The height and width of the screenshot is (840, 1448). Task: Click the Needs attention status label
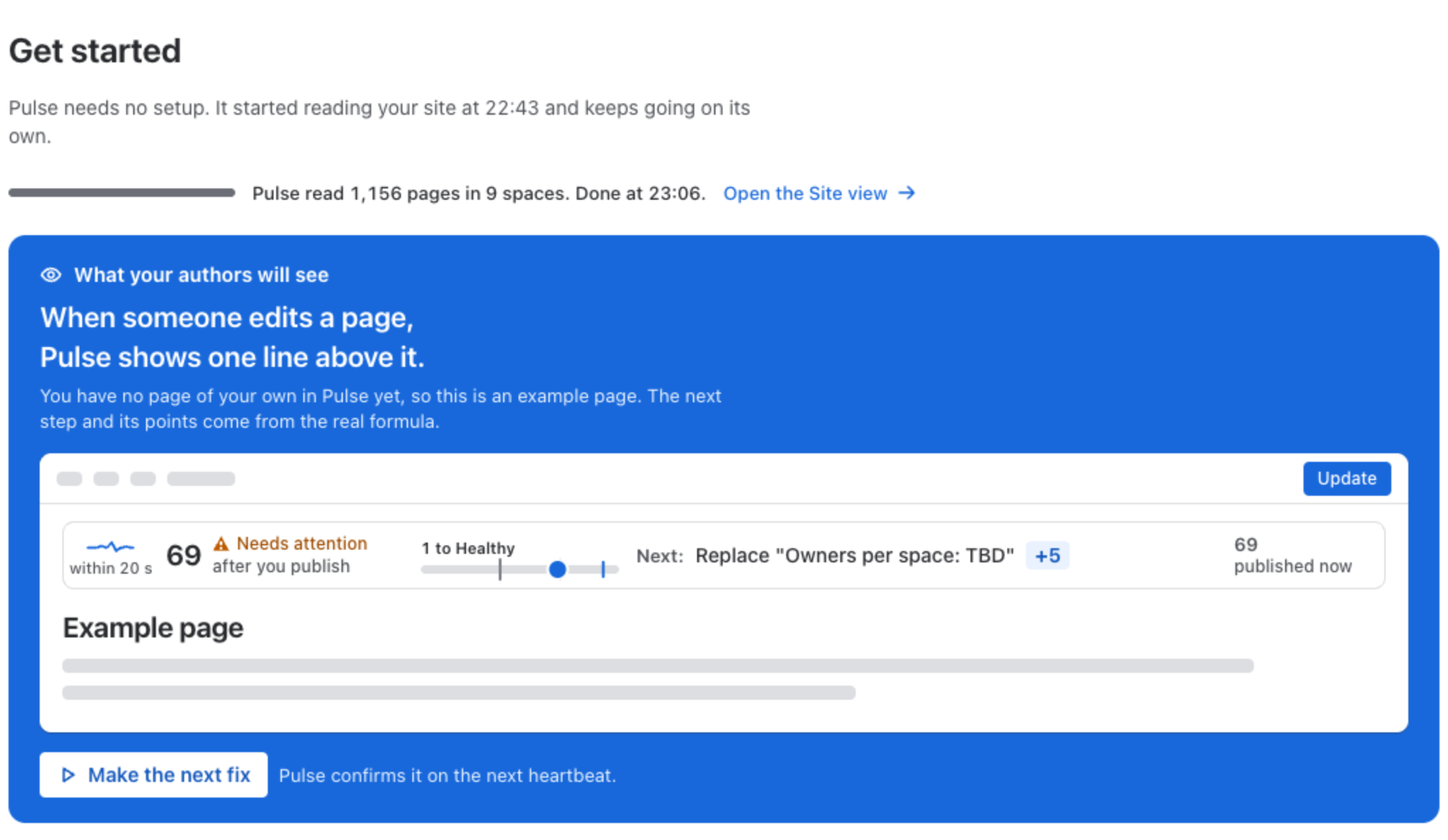(302, 543)
